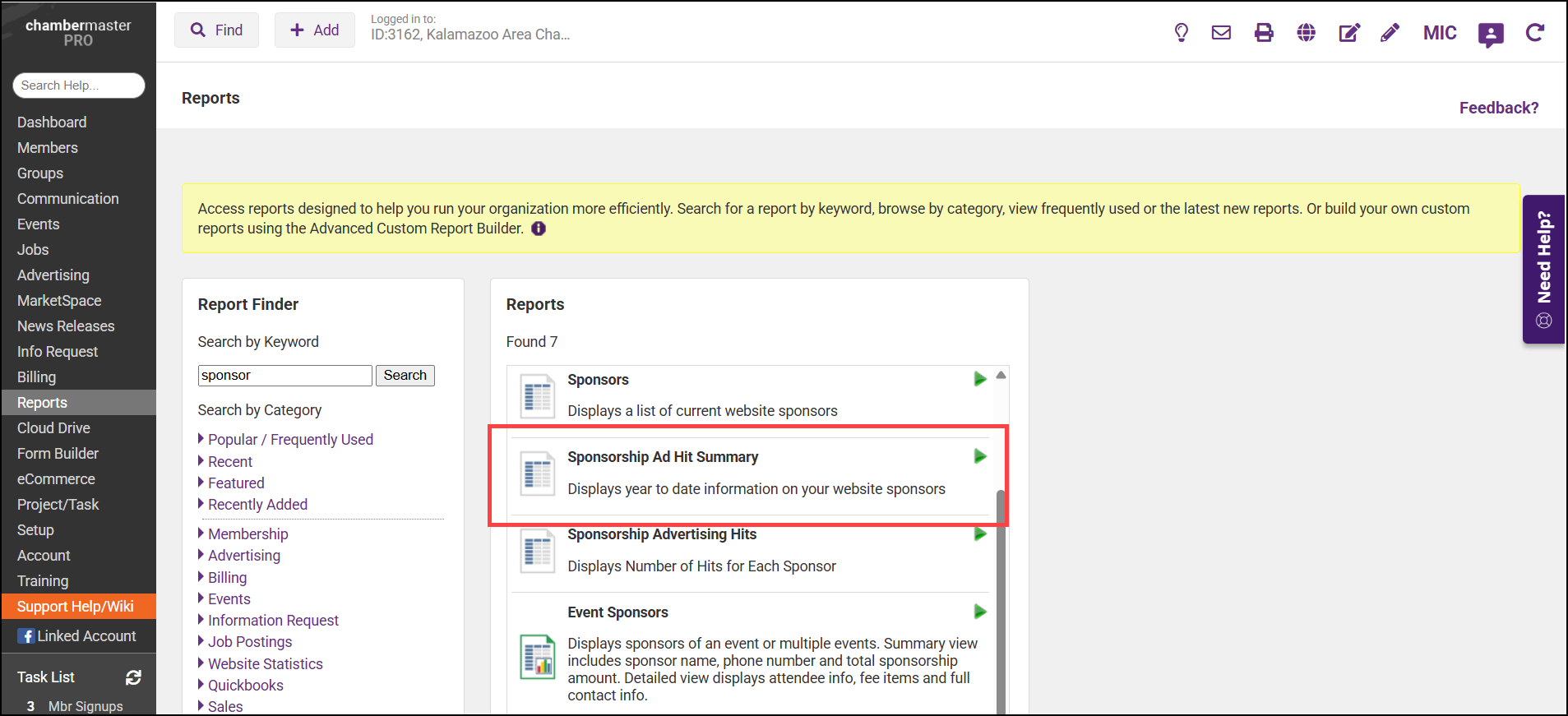Click the lightbulb icon in top toolbar
This screenshot has height=716, width=1568.
coord(1181,33)
